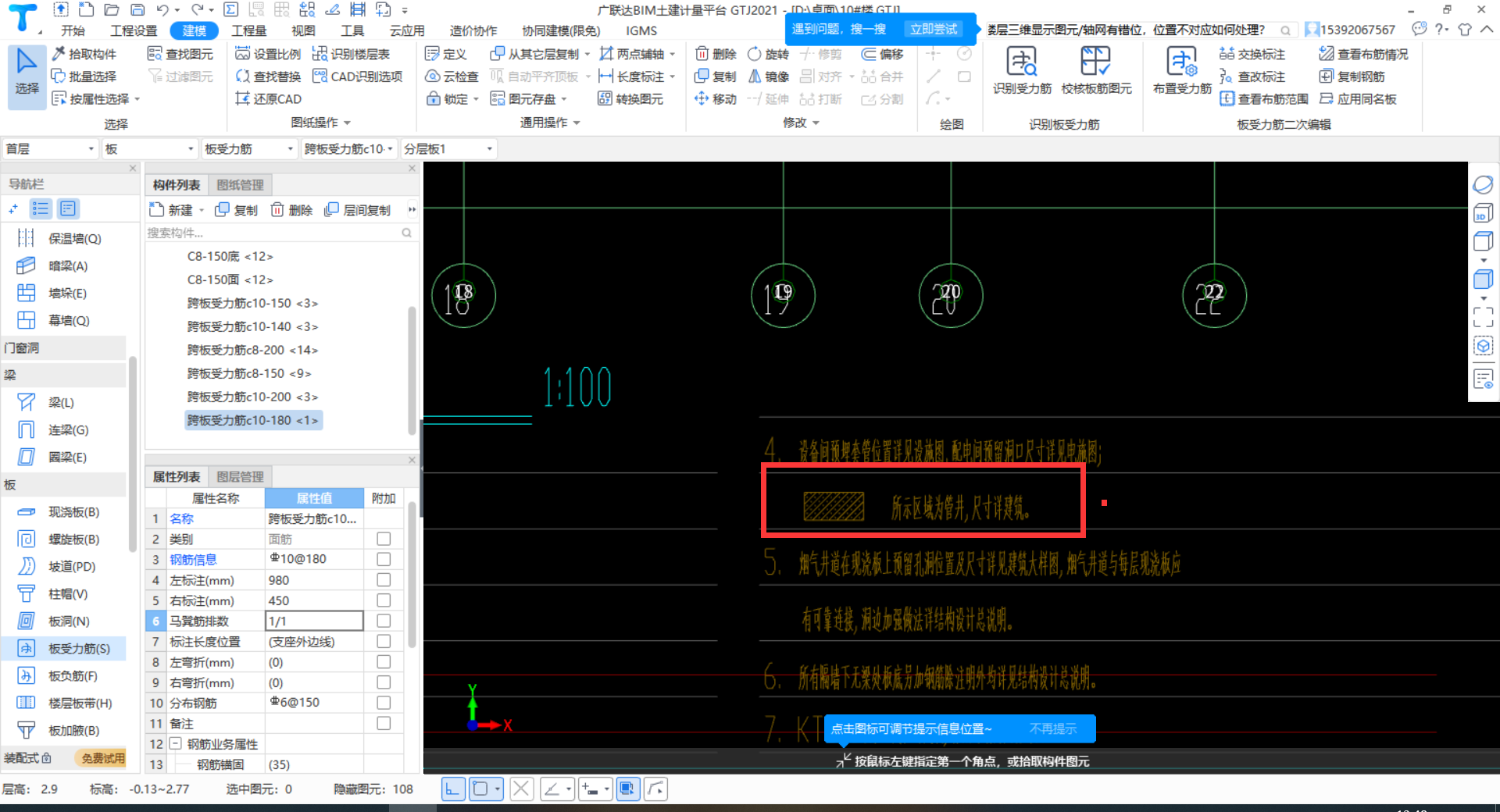This screenshot has width=1500, height=812.
Task: Select 梁(L) in navigation
Action: coord(64,403)
